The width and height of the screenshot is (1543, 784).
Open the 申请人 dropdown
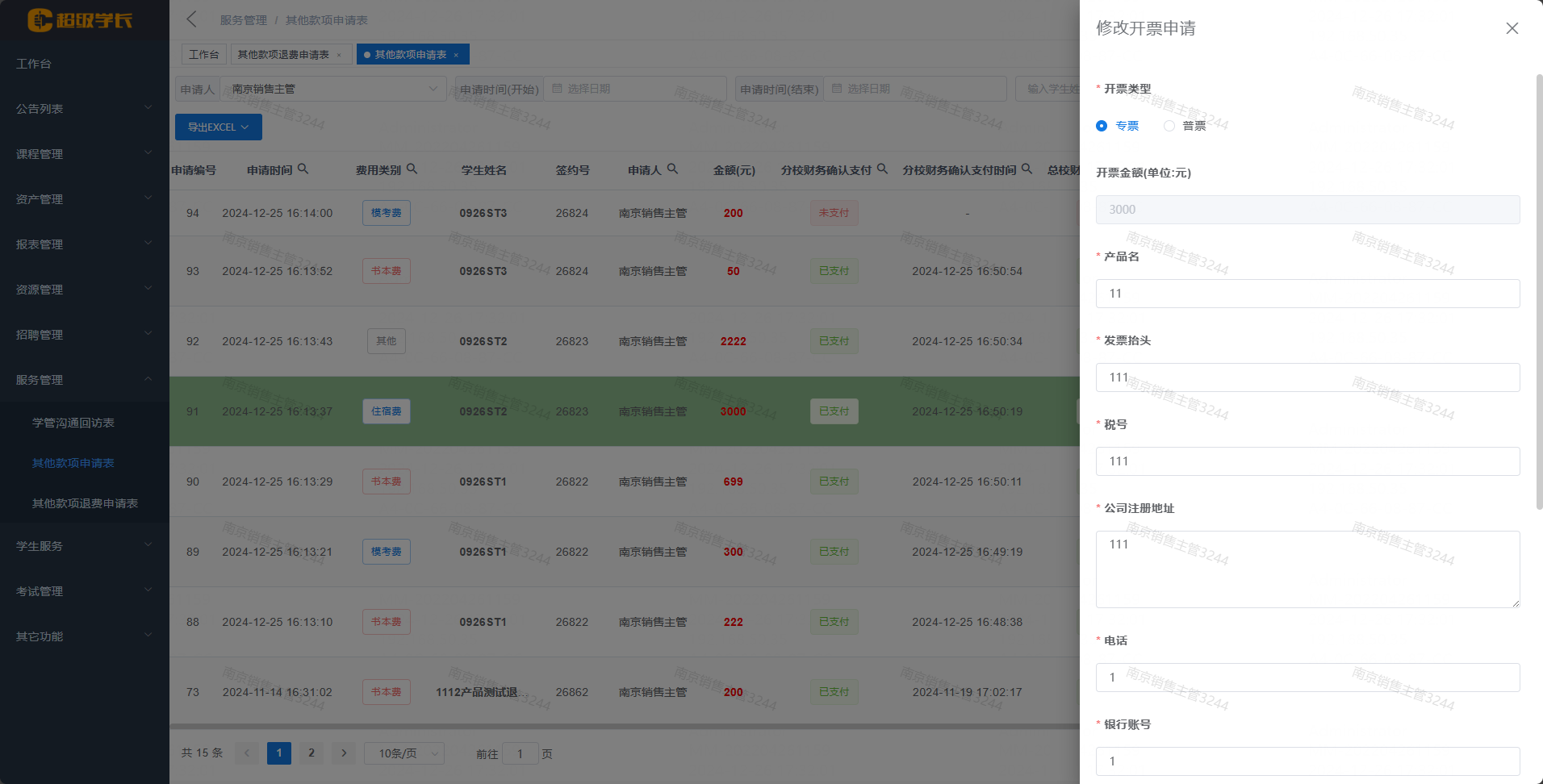tap(332, 89)
